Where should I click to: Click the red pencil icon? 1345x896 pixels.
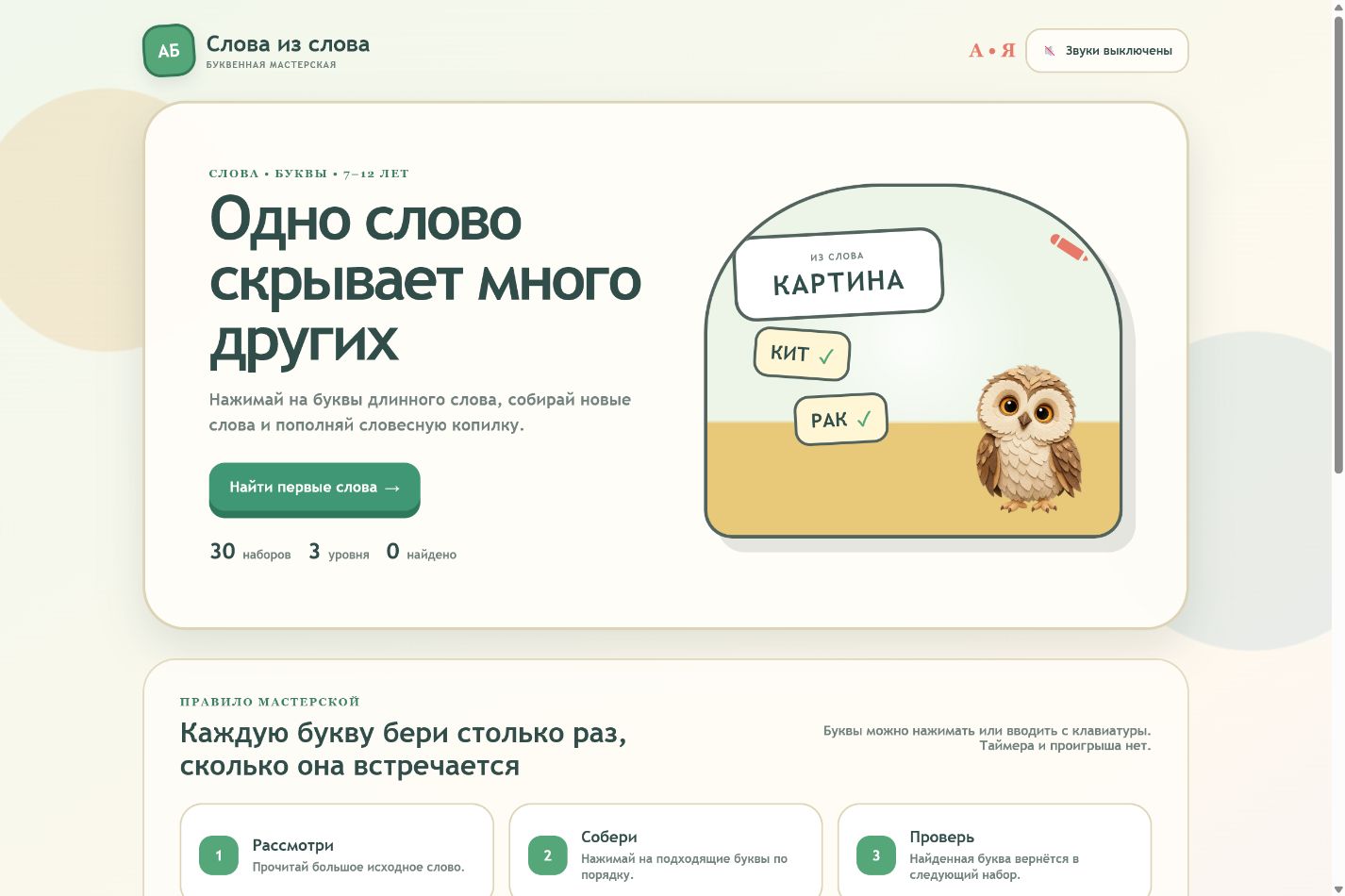1069,247
